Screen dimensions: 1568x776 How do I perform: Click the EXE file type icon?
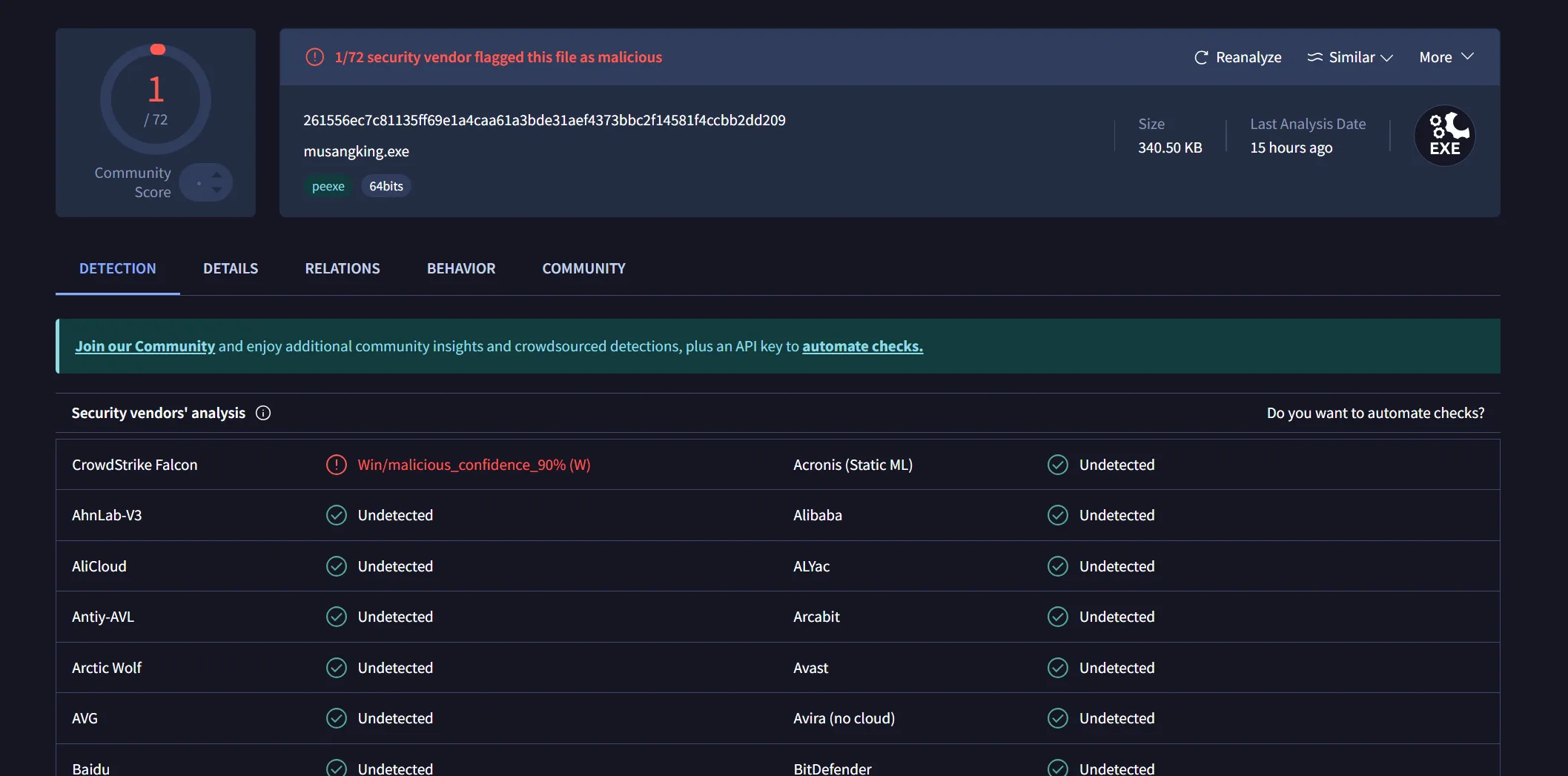point(1444,136)
